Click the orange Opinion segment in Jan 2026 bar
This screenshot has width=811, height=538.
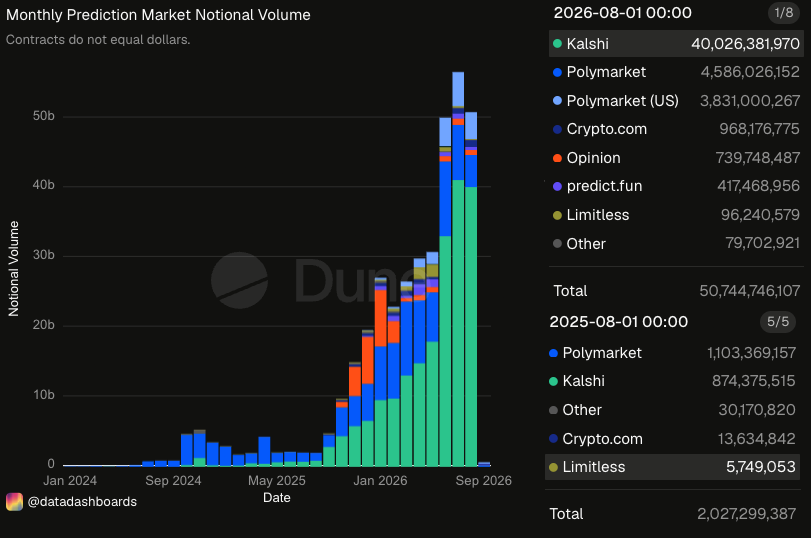pos(381,318)
